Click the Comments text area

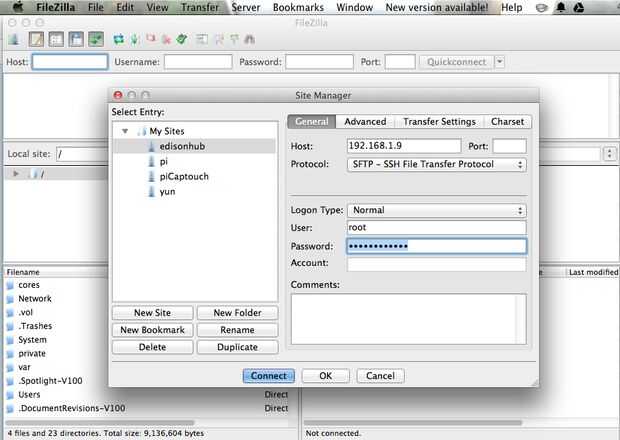(x=409, y=319)
